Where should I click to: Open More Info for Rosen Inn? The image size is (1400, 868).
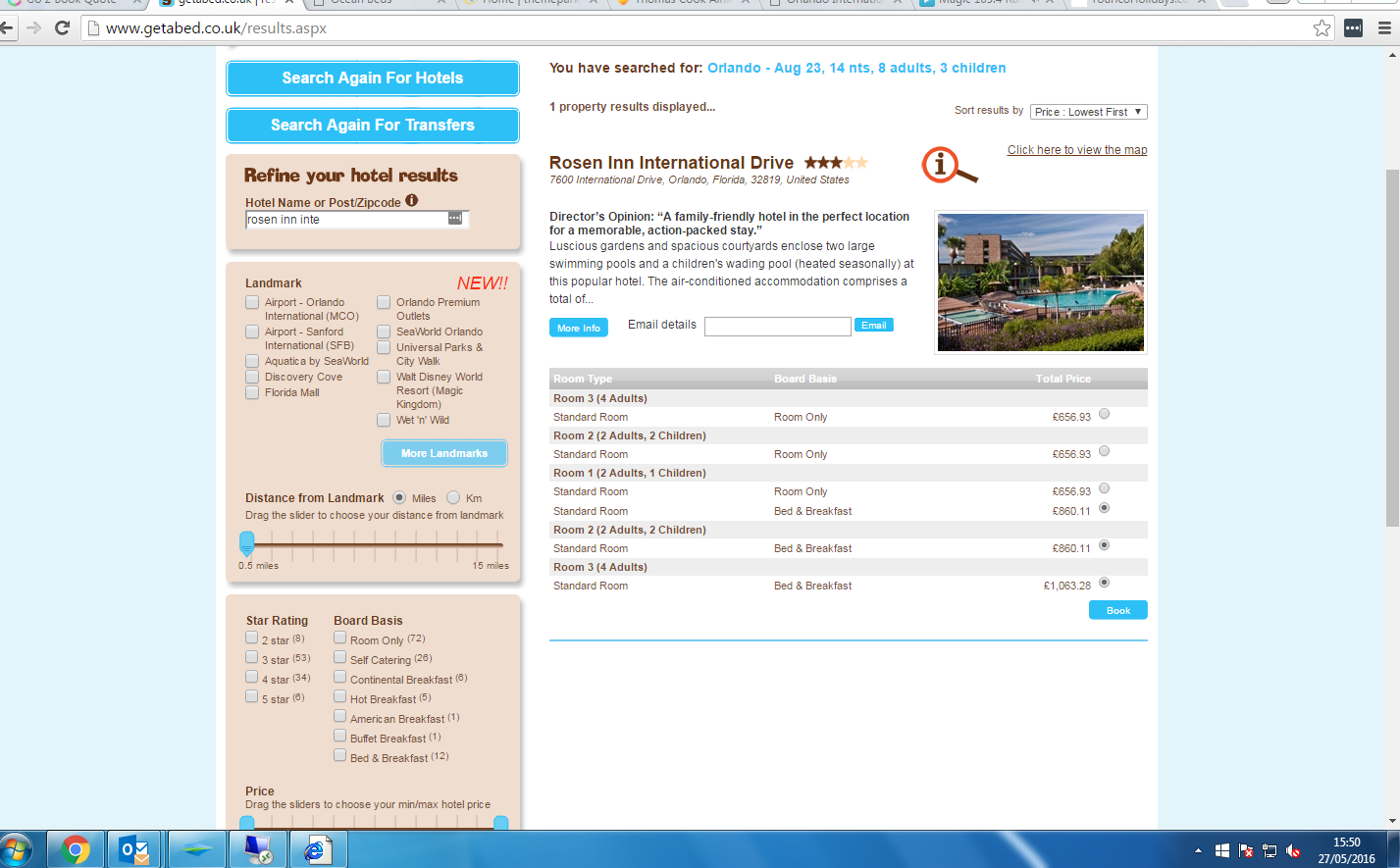579,328
